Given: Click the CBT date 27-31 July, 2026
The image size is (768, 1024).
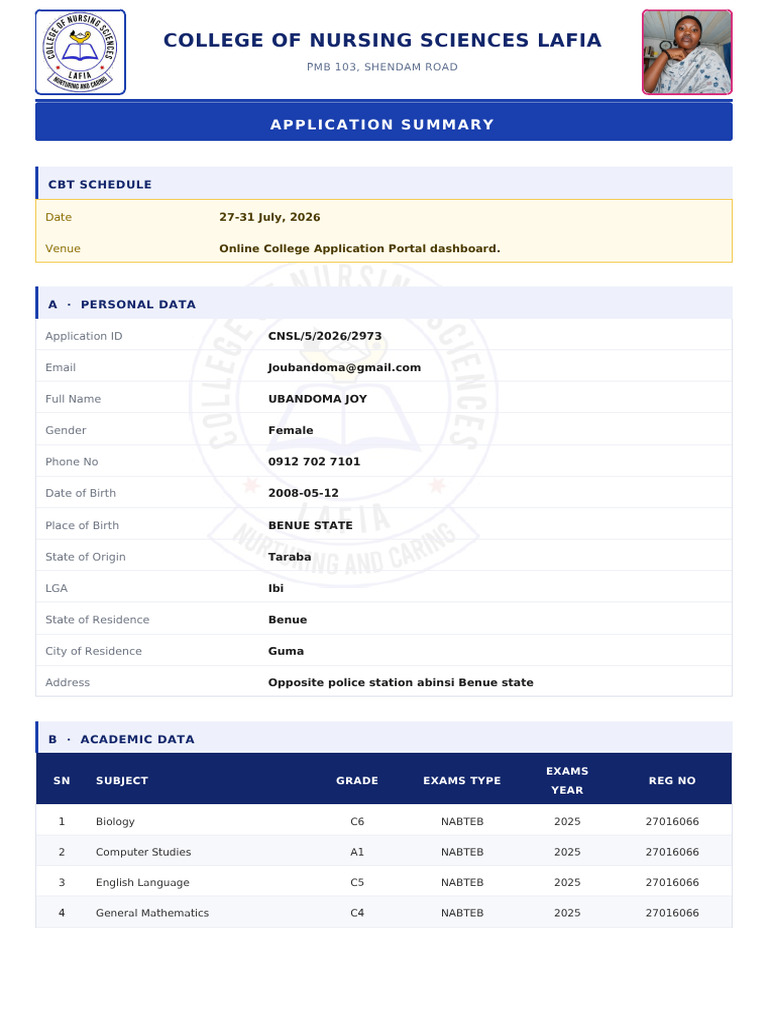Looking at the screenshot, I should pos(270,217).
